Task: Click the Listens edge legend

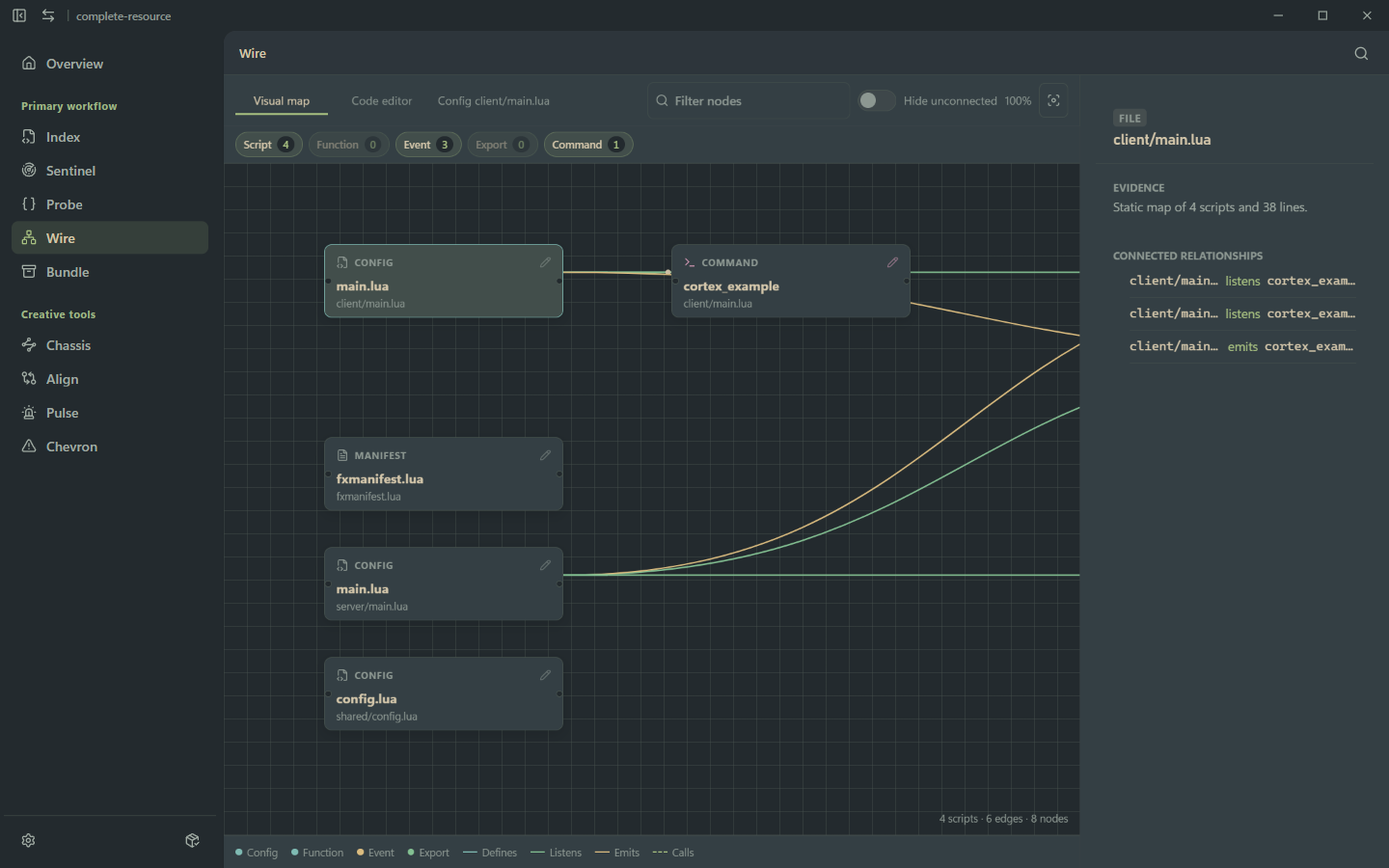Action: 557,853
